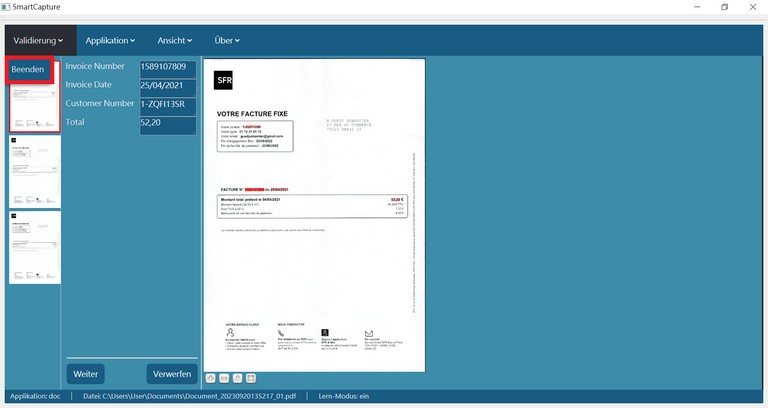The height and width of the screenshot is (408, 768).
Task: Close the SmartCapture window
Action: click(x=753, y=7)
